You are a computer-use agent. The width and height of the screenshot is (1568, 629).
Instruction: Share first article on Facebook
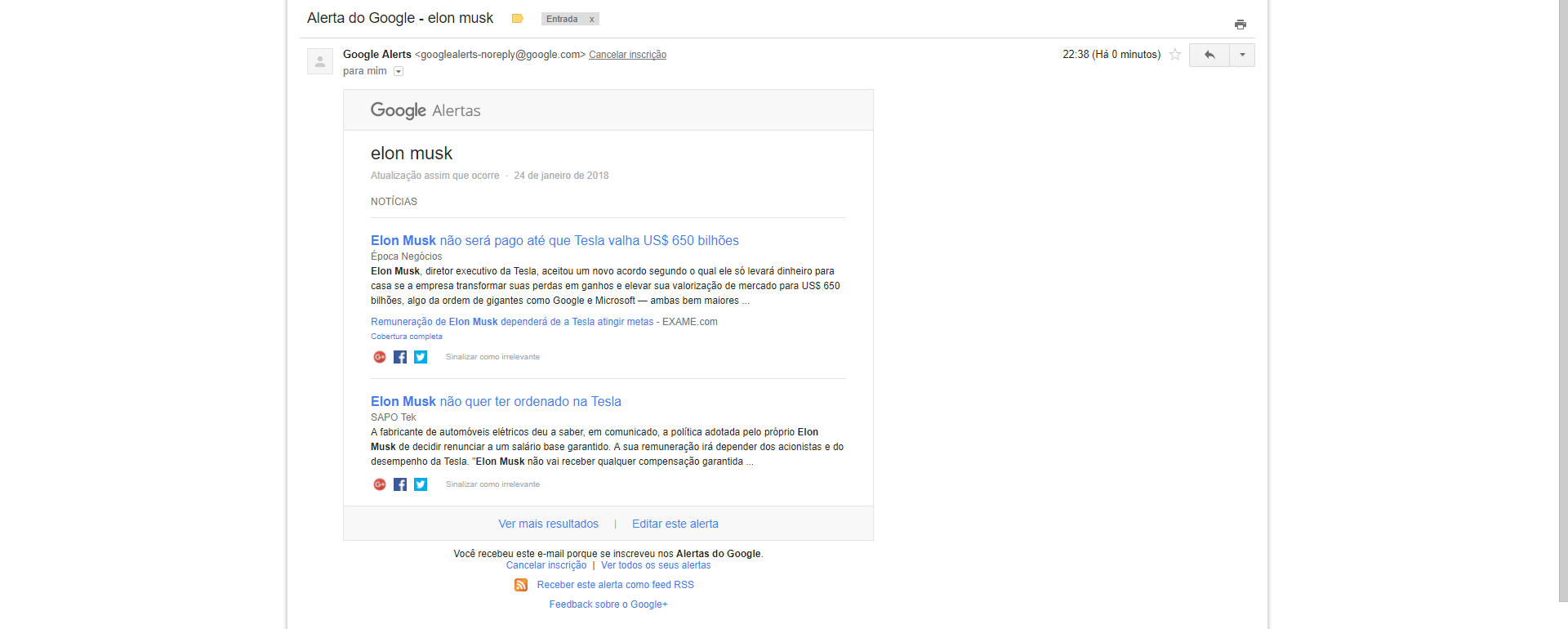[x=400, y=357]
